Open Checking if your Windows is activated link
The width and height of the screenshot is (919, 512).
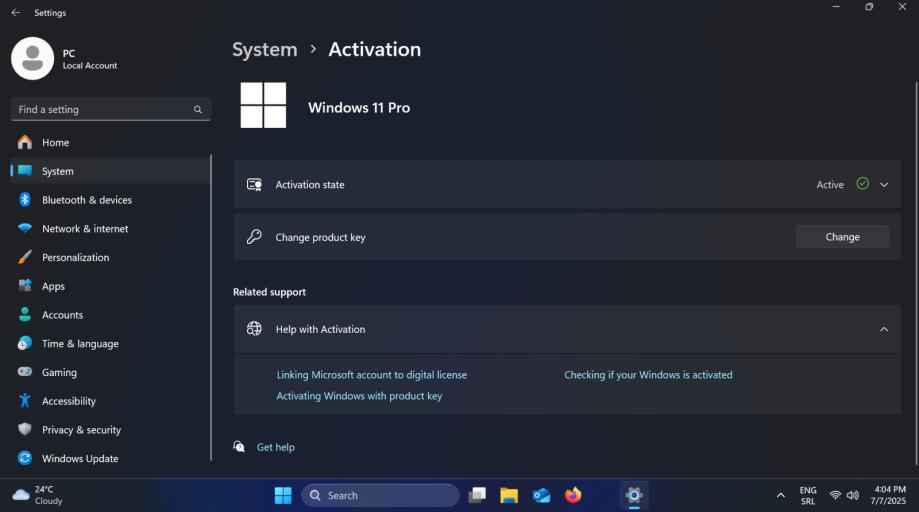pos(648,375)
